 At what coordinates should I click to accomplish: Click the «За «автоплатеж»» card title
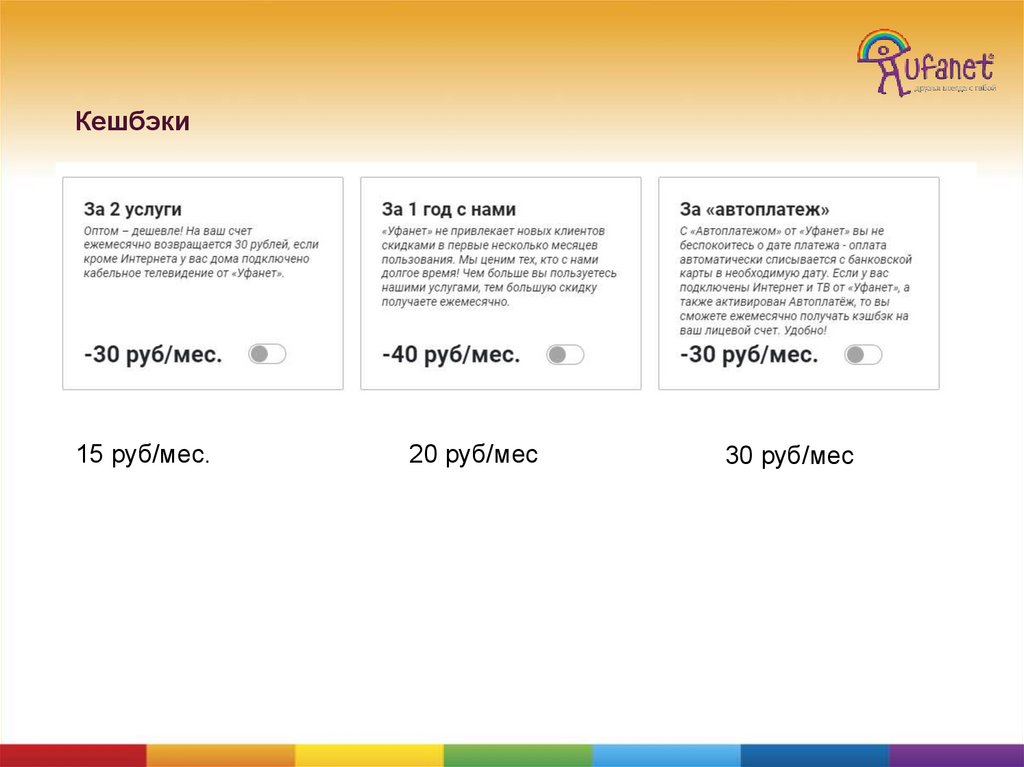[x=754, y=209]
